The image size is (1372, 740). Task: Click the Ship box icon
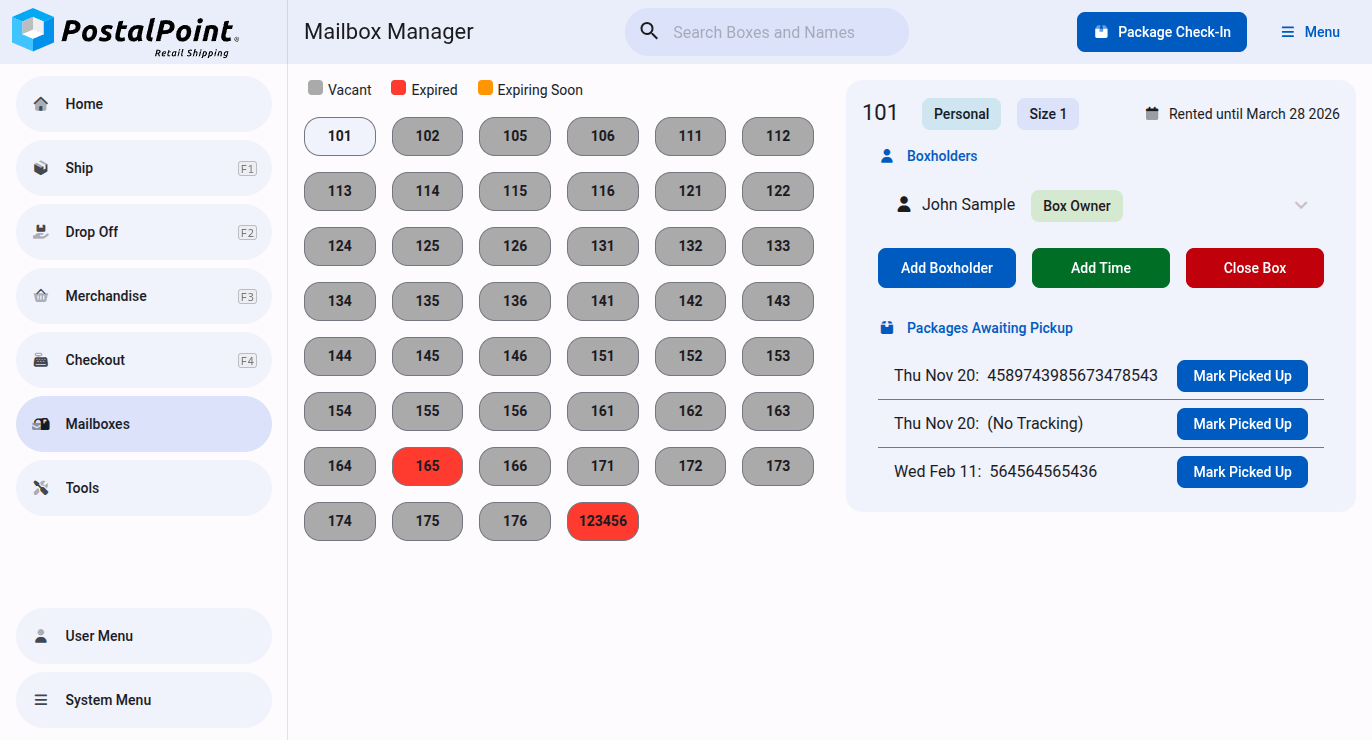point(41,168)
